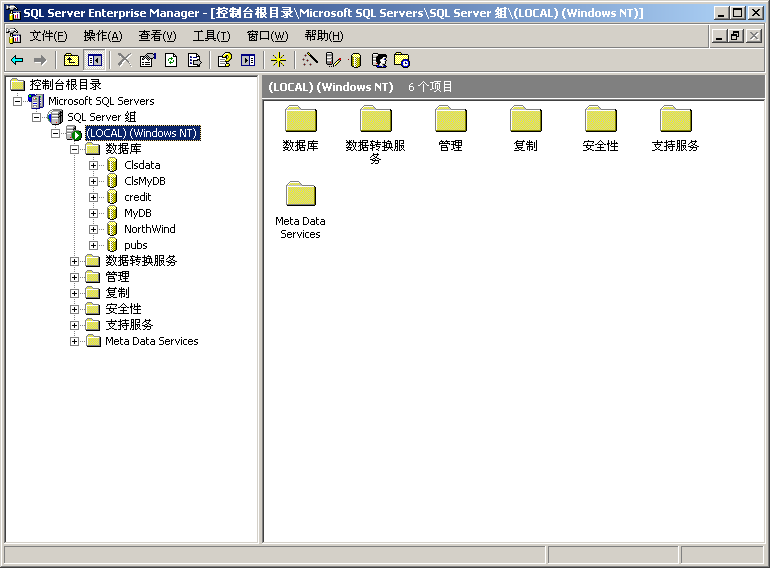The image size is (770, 568).
Task: Select NorthWind database in the tree
Action: pyautogui.click(x=150, y=229)
